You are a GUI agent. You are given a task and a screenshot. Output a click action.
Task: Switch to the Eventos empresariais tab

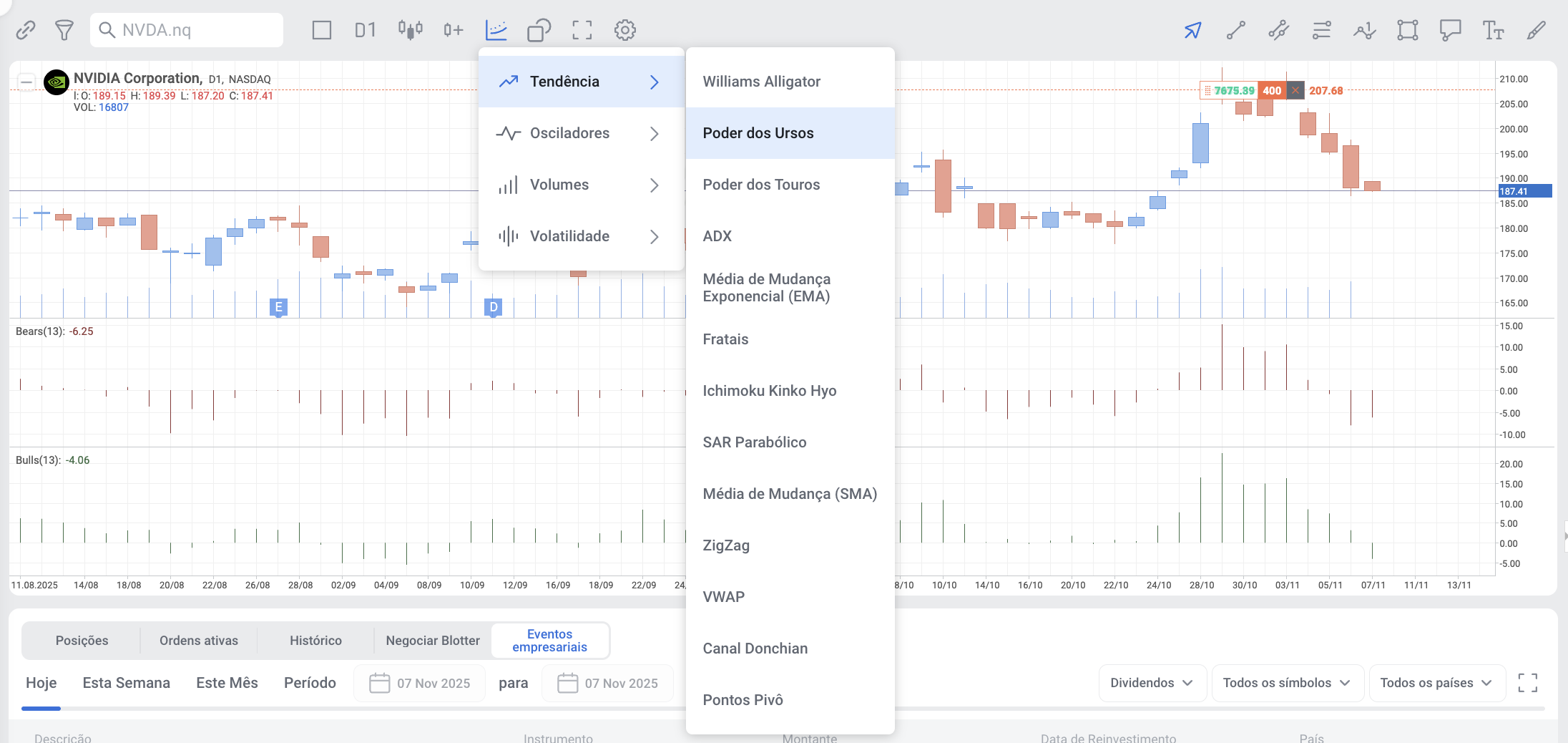pyautogui.click(x=550, y=641)
